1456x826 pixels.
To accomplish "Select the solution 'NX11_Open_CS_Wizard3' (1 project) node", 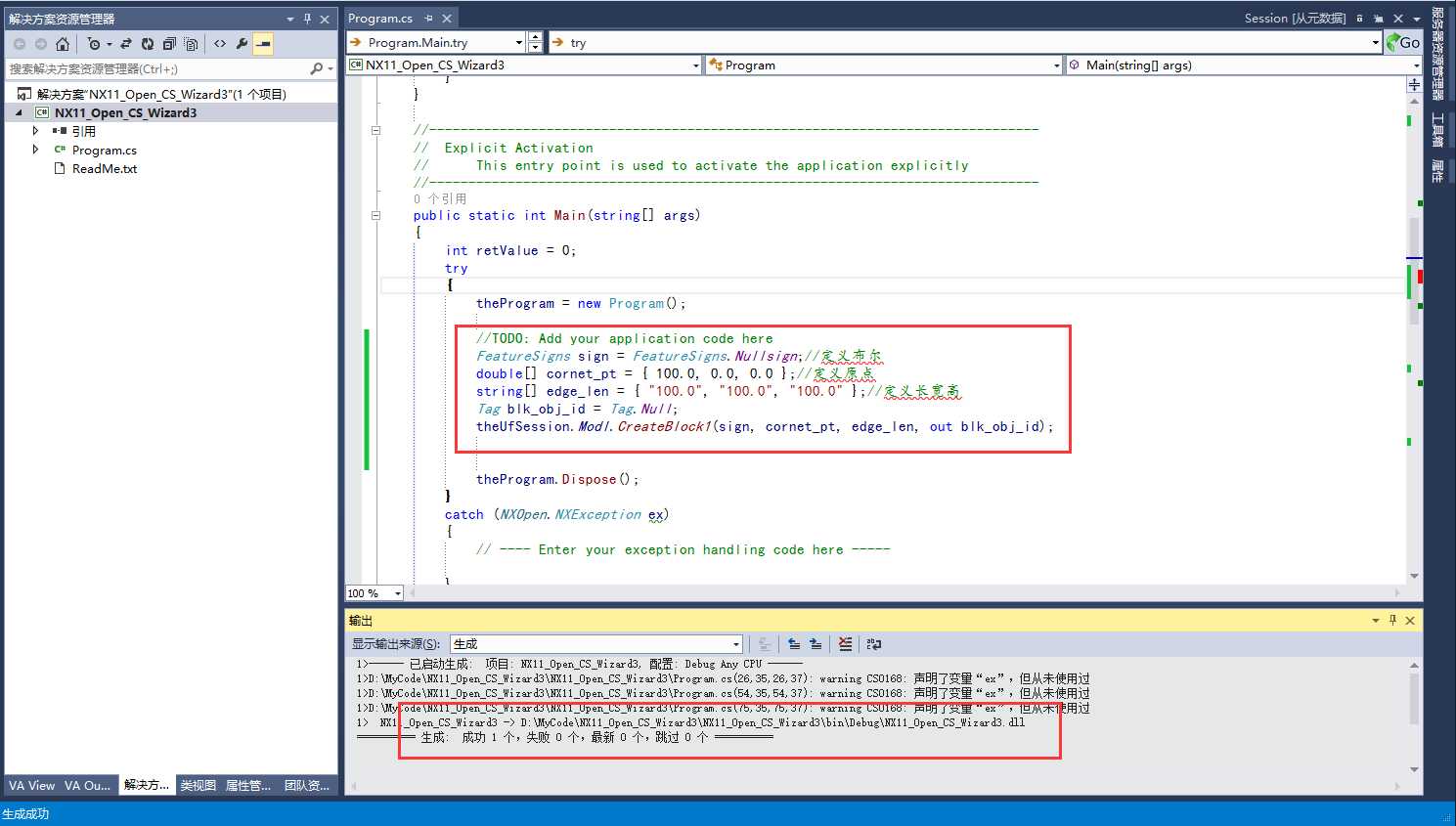I will [161, 94].
